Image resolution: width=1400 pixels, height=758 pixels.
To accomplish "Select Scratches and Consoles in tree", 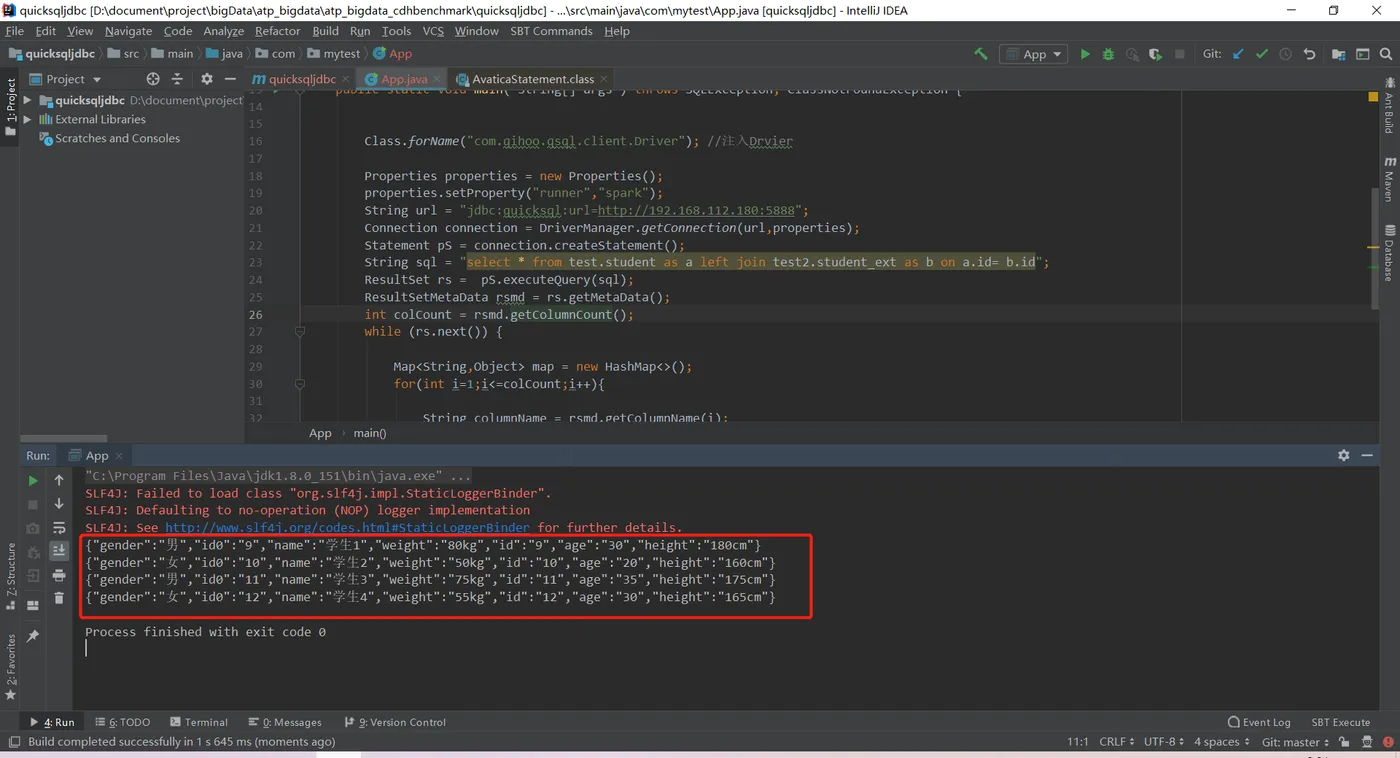I will coord(117,138).
